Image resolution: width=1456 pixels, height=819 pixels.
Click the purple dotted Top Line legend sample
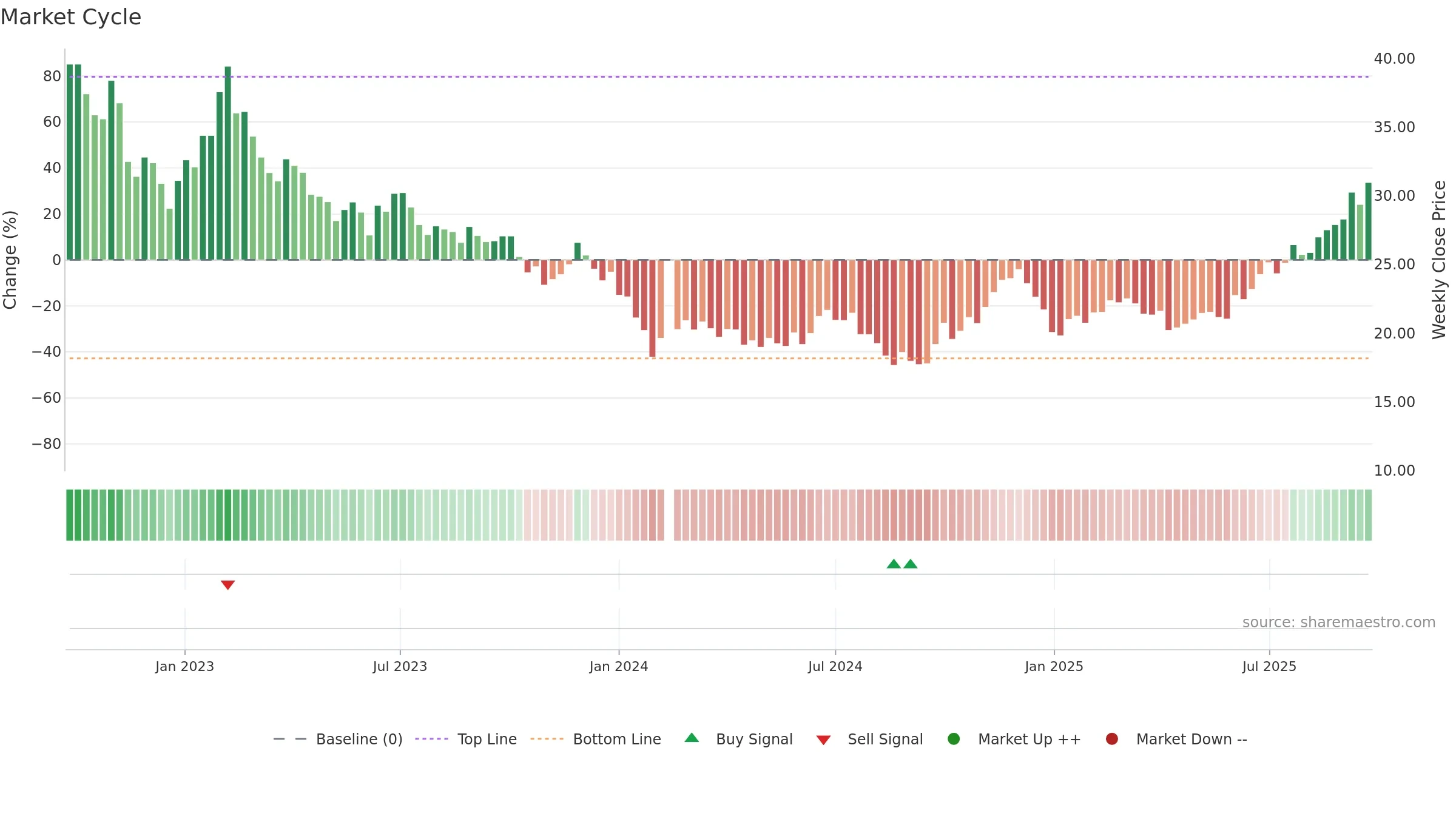[x=431, y=739]
